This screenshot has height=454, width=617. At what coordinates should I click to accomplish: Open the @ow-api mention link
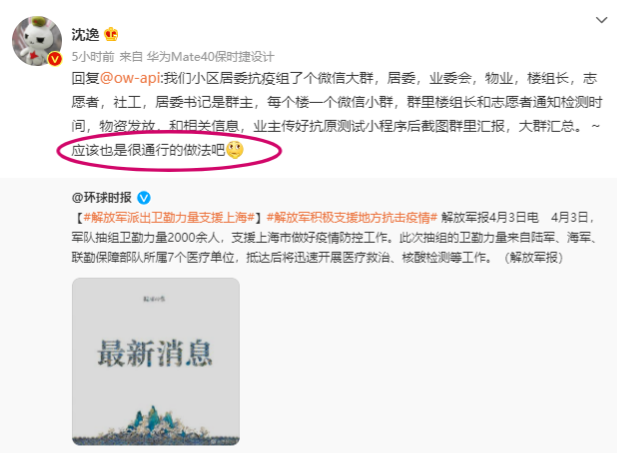pos(130,78)
